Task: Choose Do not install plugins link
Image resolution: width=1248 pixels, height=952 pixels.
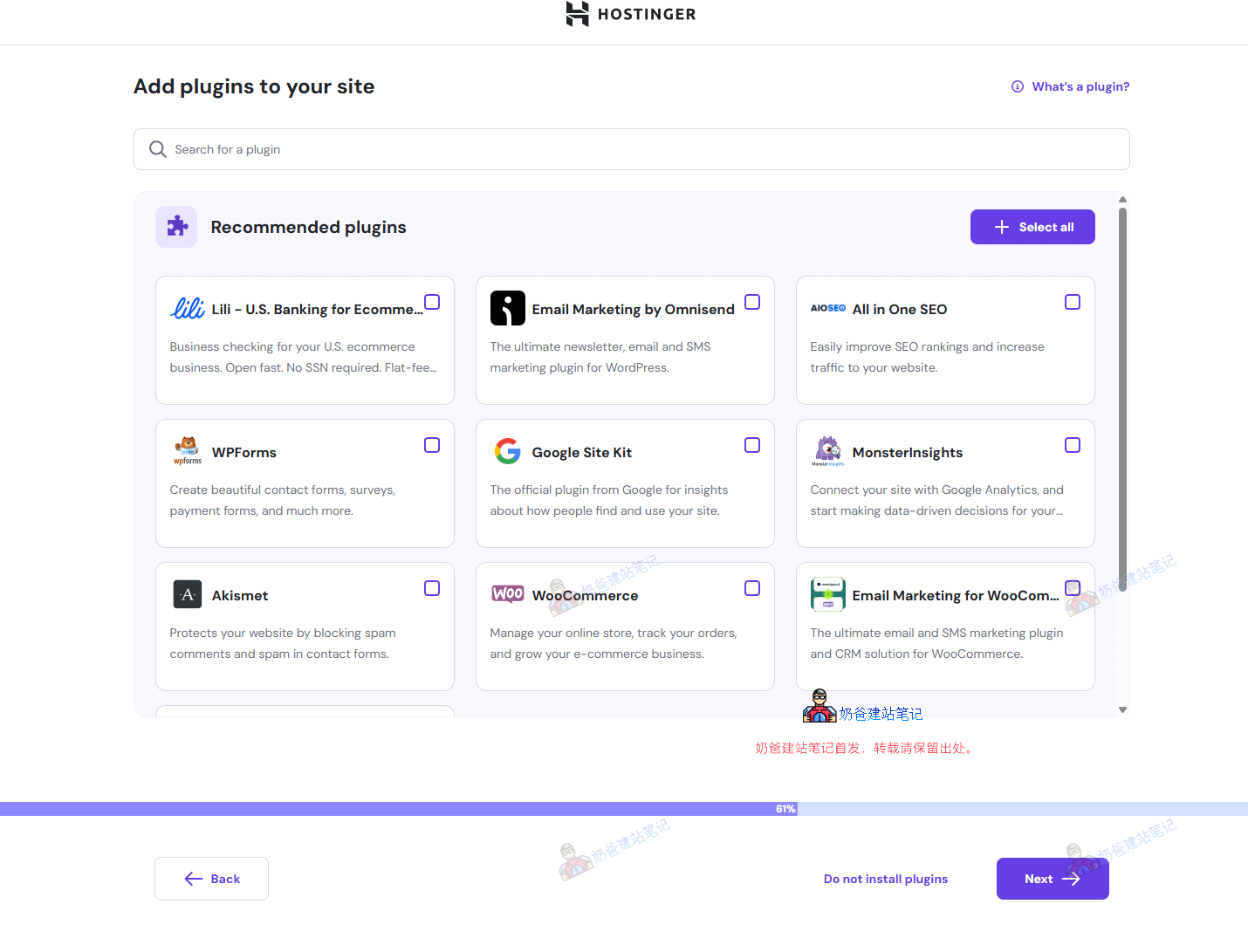Action: [885, 879]
